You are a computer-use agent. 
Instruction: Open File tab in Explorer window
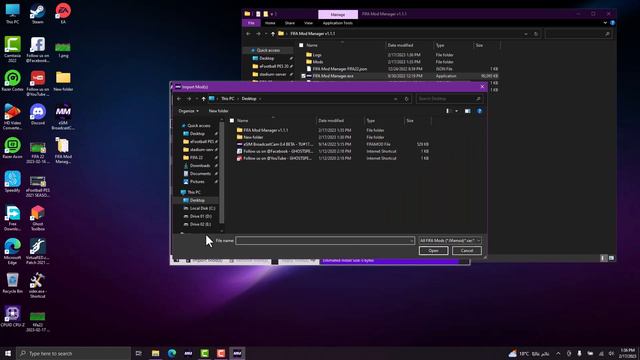(251, 23)
